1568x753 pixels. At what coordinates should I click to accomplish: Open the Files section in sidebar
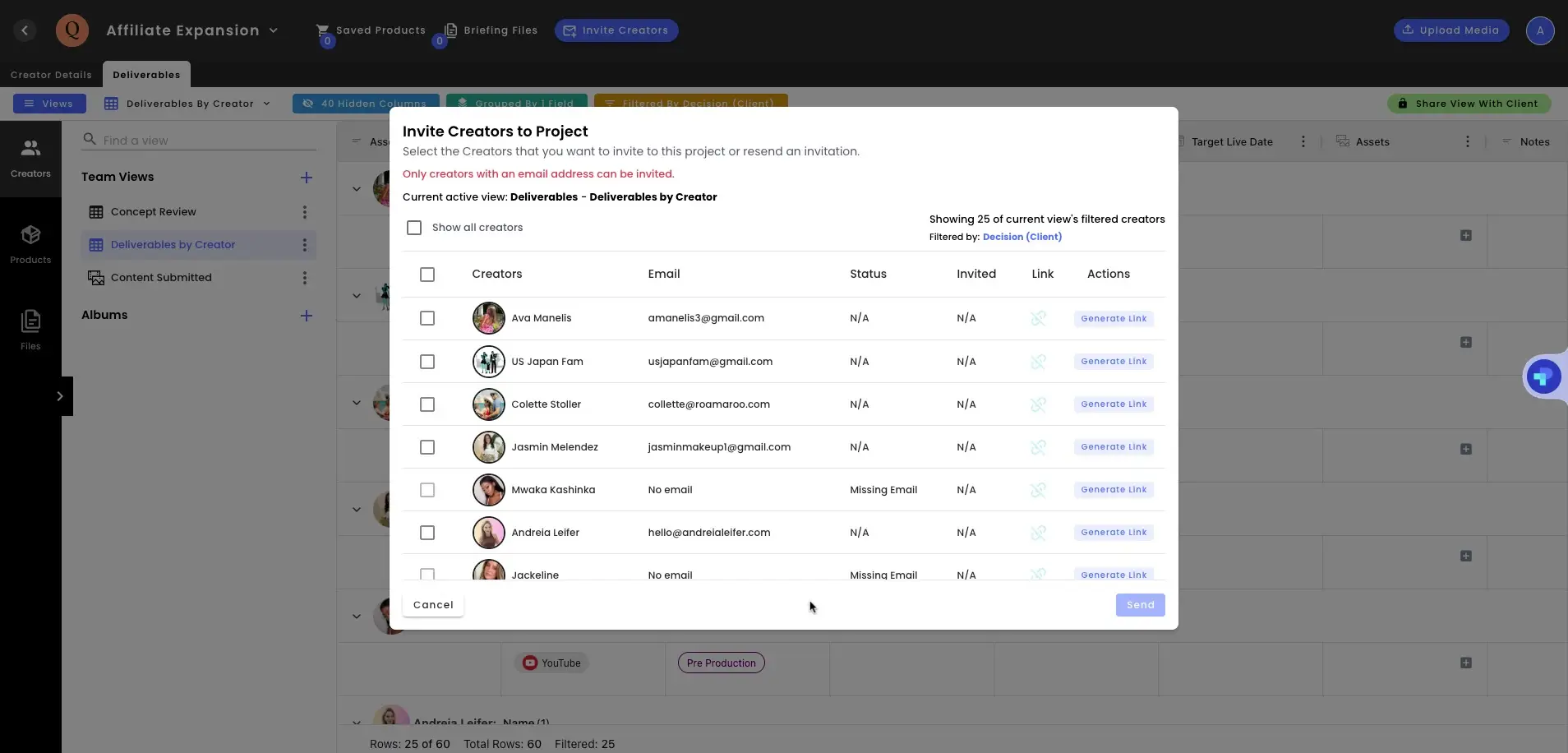click(30, 329)
